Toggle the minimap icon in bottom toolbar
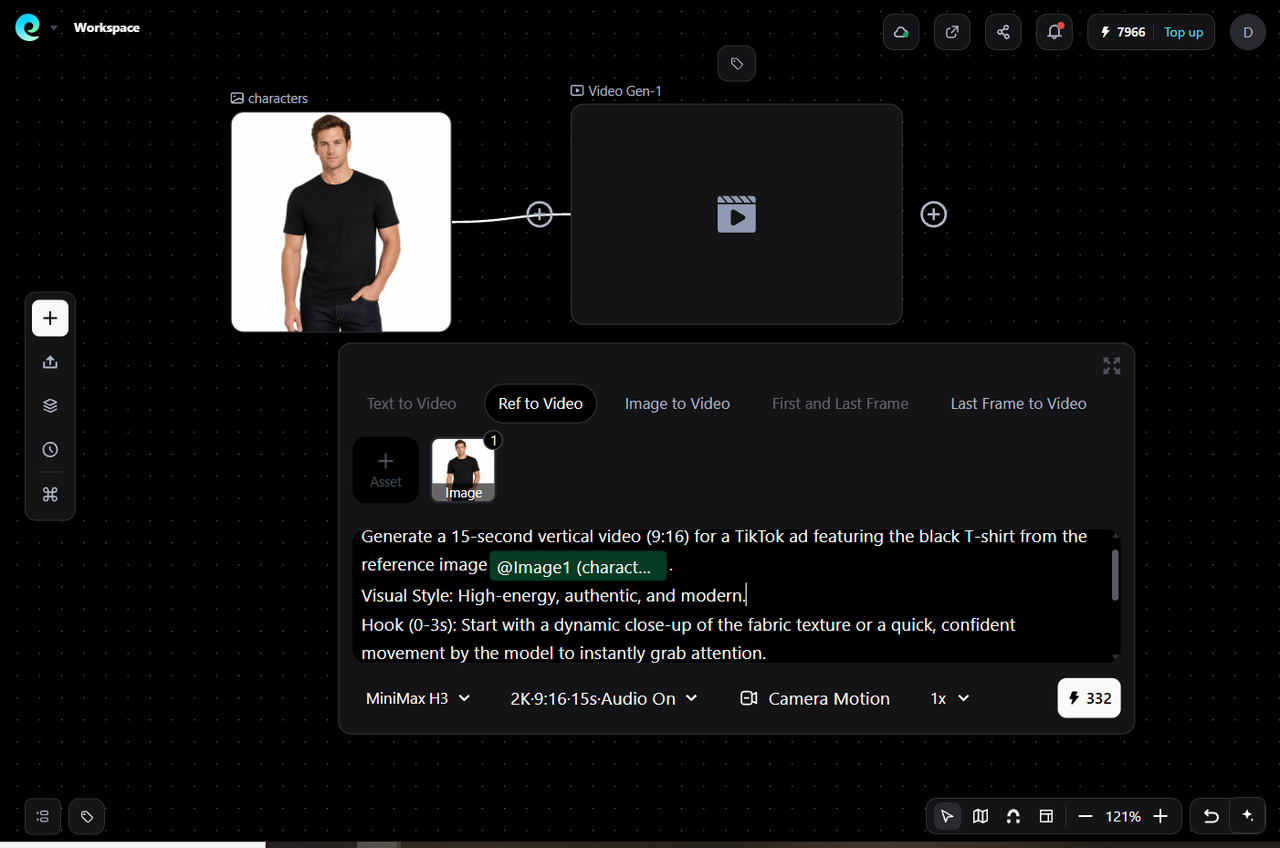 pos(980,816)
